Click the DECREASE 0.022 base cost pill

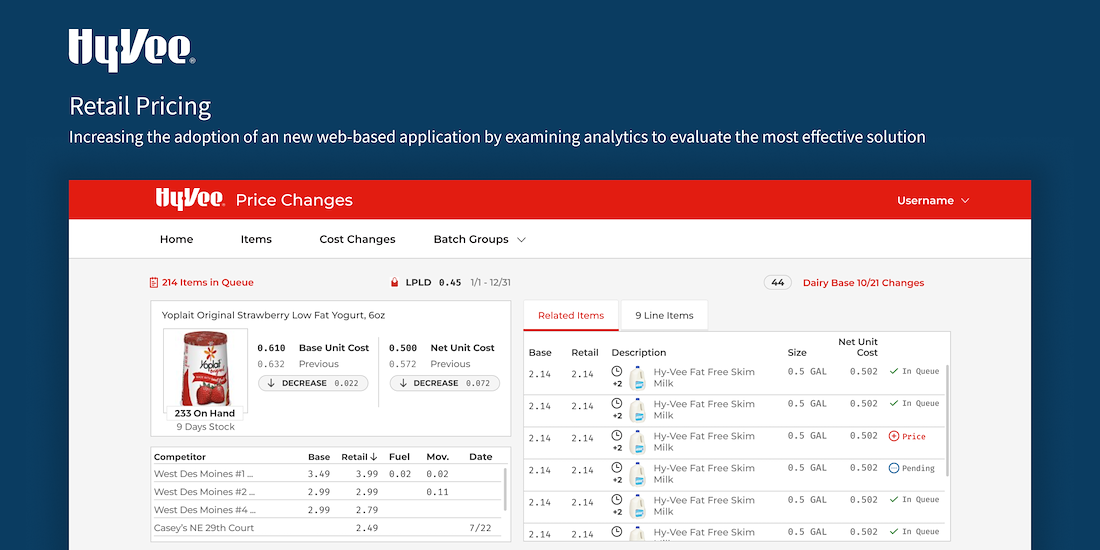pos(313,383)
